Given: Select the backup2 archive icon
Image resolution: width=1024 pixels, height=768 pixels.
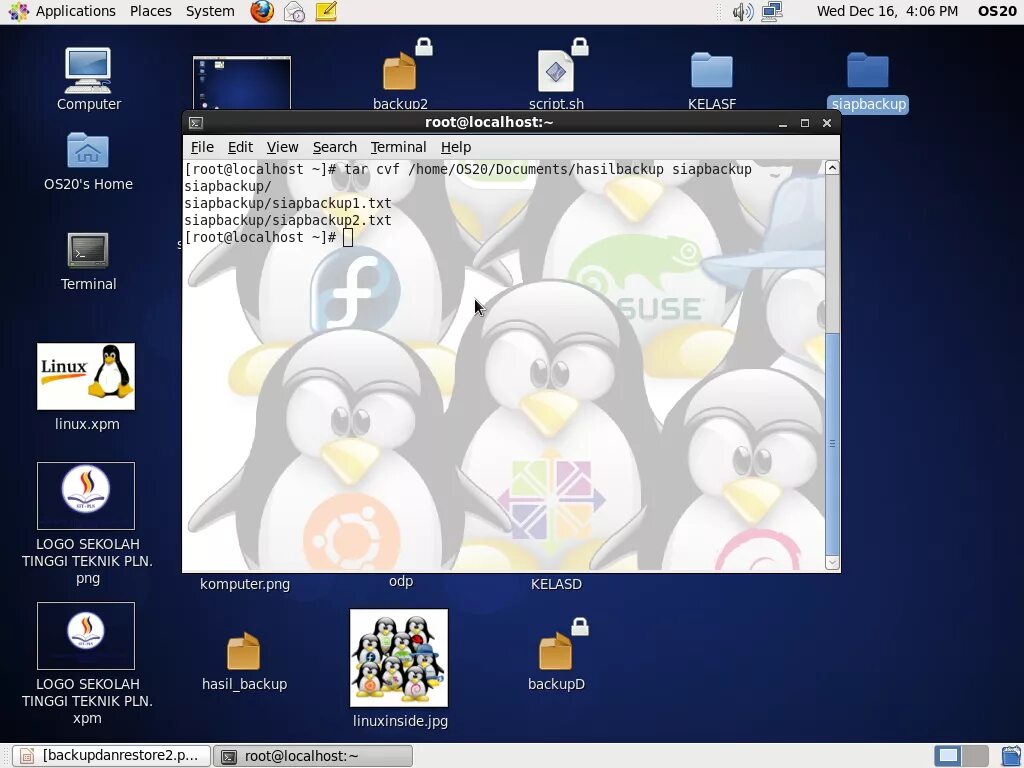Looking at the screenshot, I should coord(400,71).
